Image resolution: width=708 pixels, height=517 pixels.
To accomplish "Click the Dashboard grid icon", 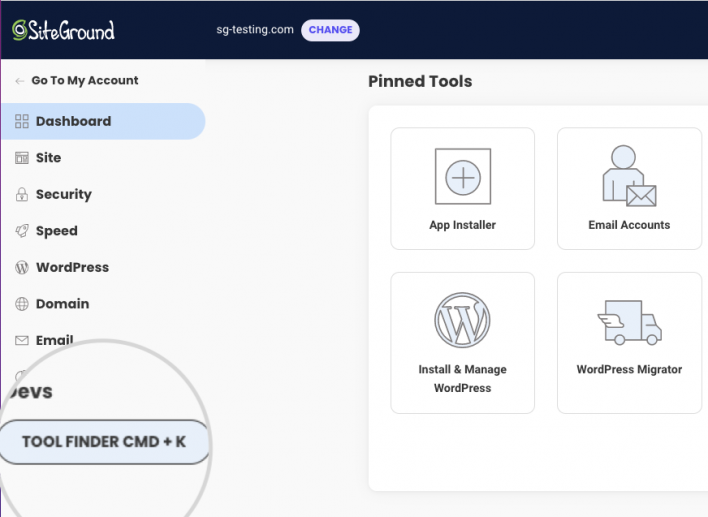I will 22,121.
